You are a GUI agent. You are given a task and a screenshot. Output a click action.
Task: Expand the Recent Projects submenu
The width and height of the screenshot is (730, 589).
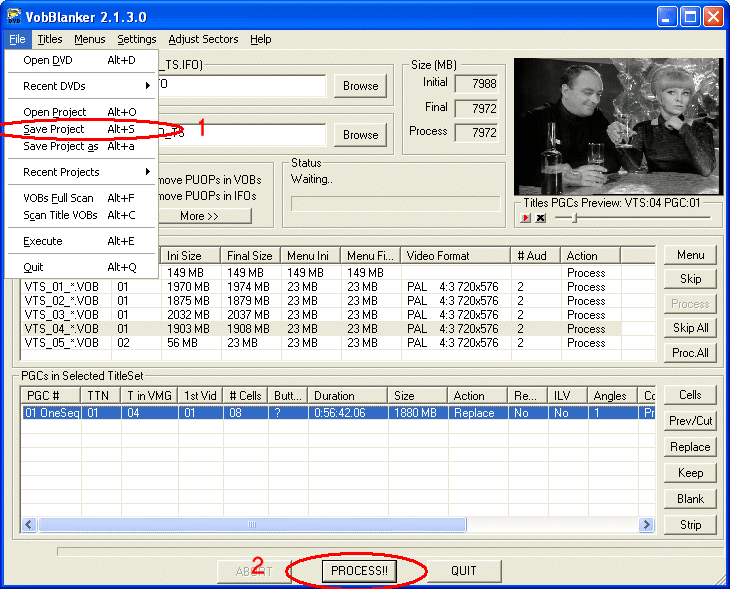click(81, 172)
